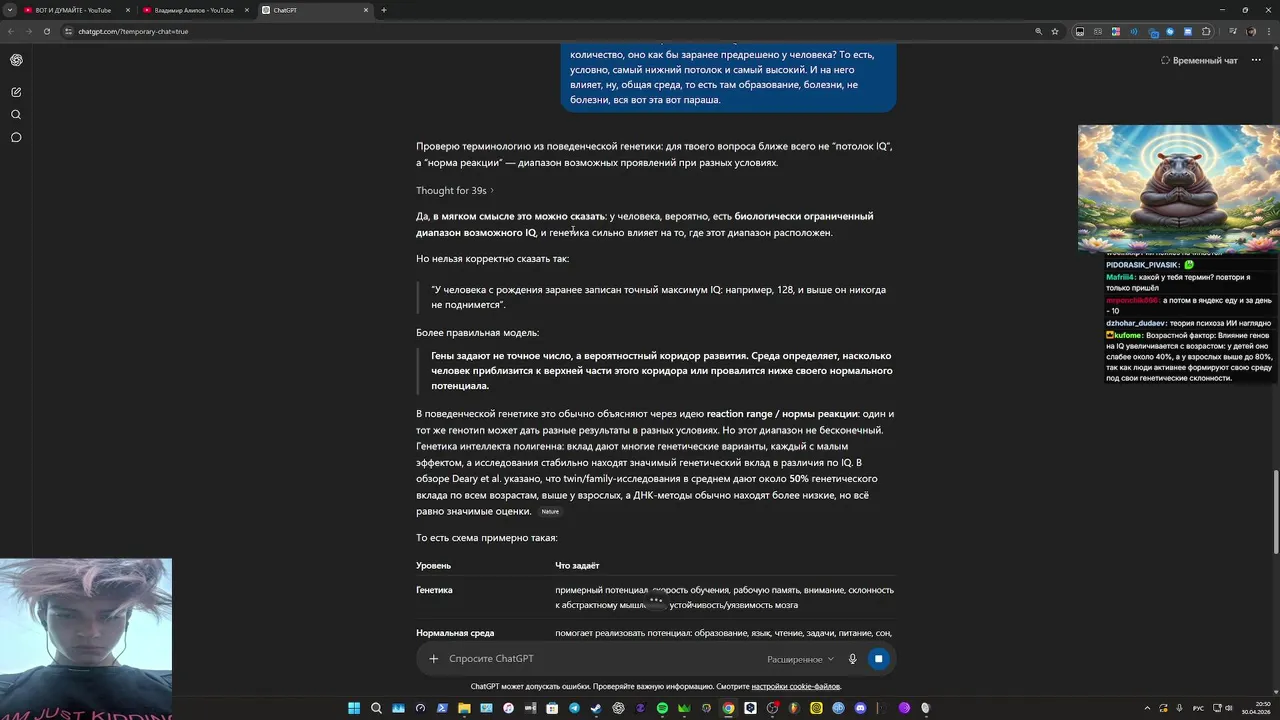Activate voice dictation microphone icon
1280x720 pixels.
(x=853, y=659)
